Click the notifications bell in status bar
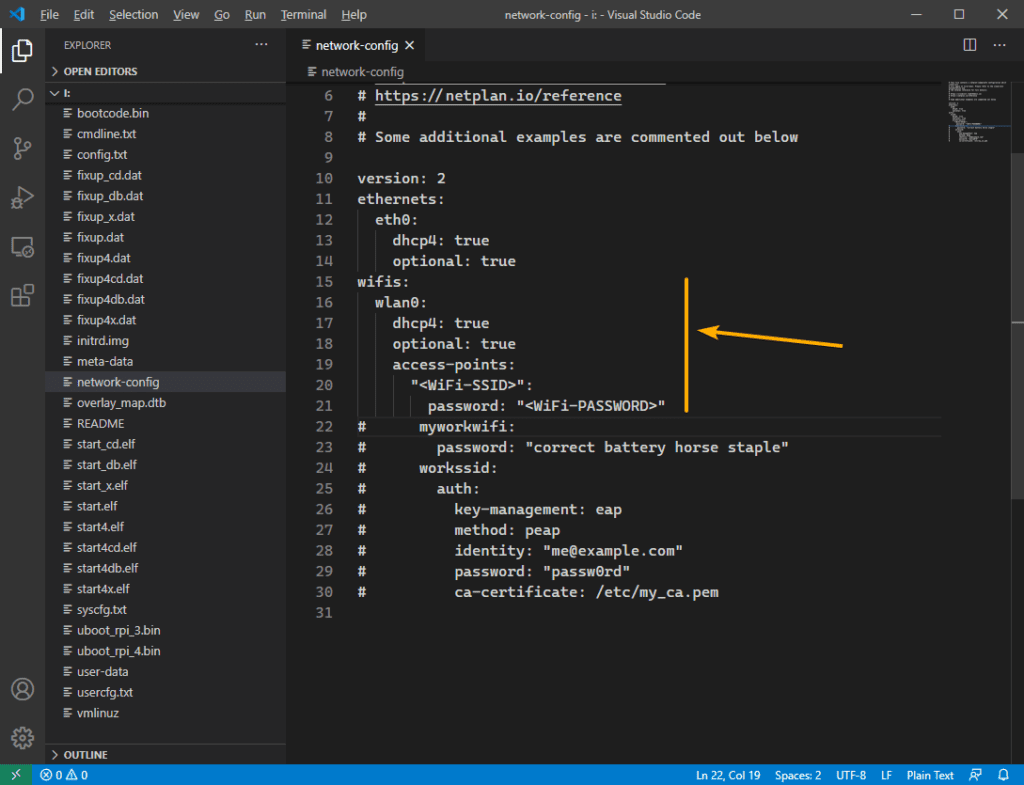Screen dimensions: 1024x785 tap(1004, 775)
